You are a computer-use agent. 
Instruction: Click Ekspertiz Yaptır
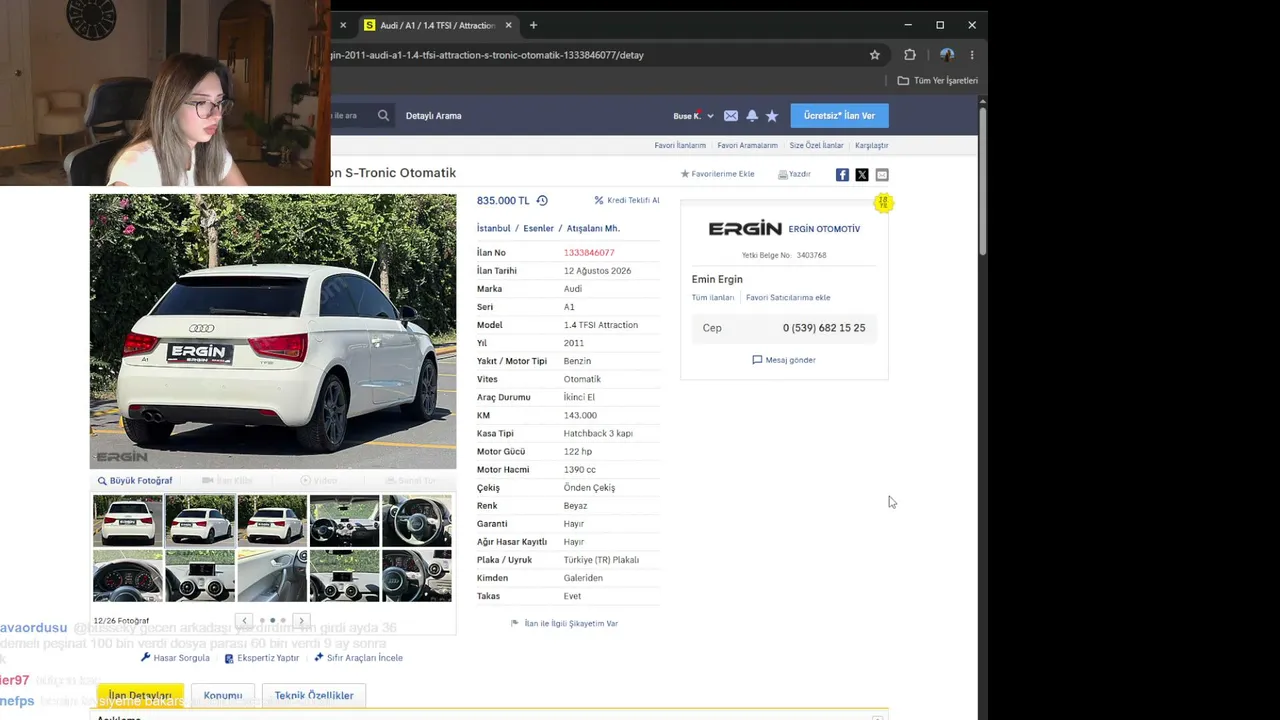click(x=262, y=658)
